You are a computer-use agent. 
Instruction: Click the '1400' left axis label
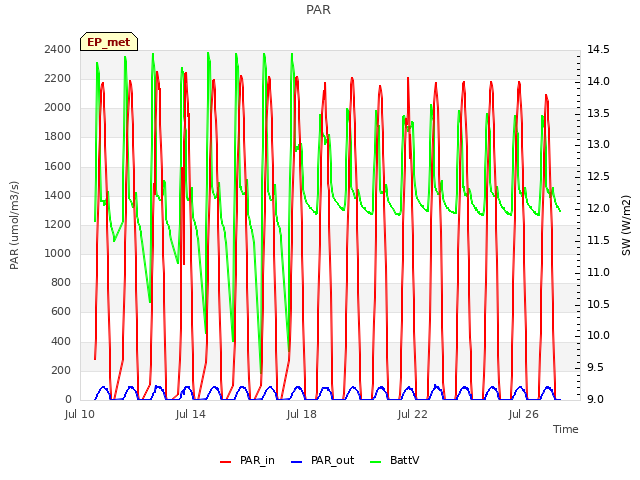tap(58, 195)
